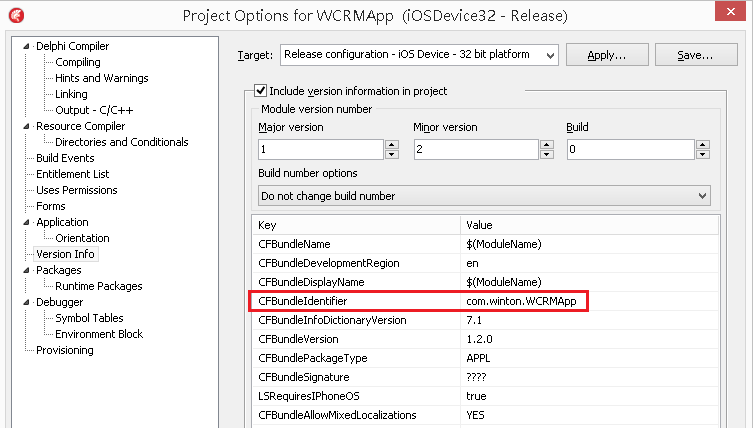Open the Orientation settings page

(82, 238)
